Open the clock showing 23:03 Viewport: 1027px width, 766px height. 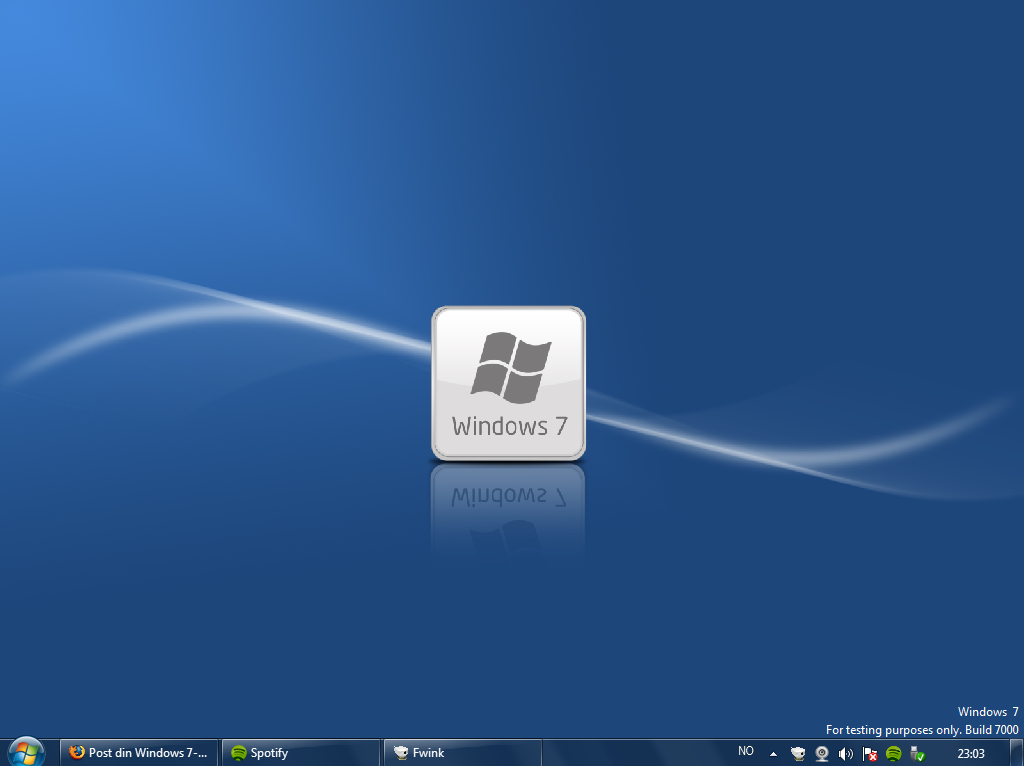point(971,754)
